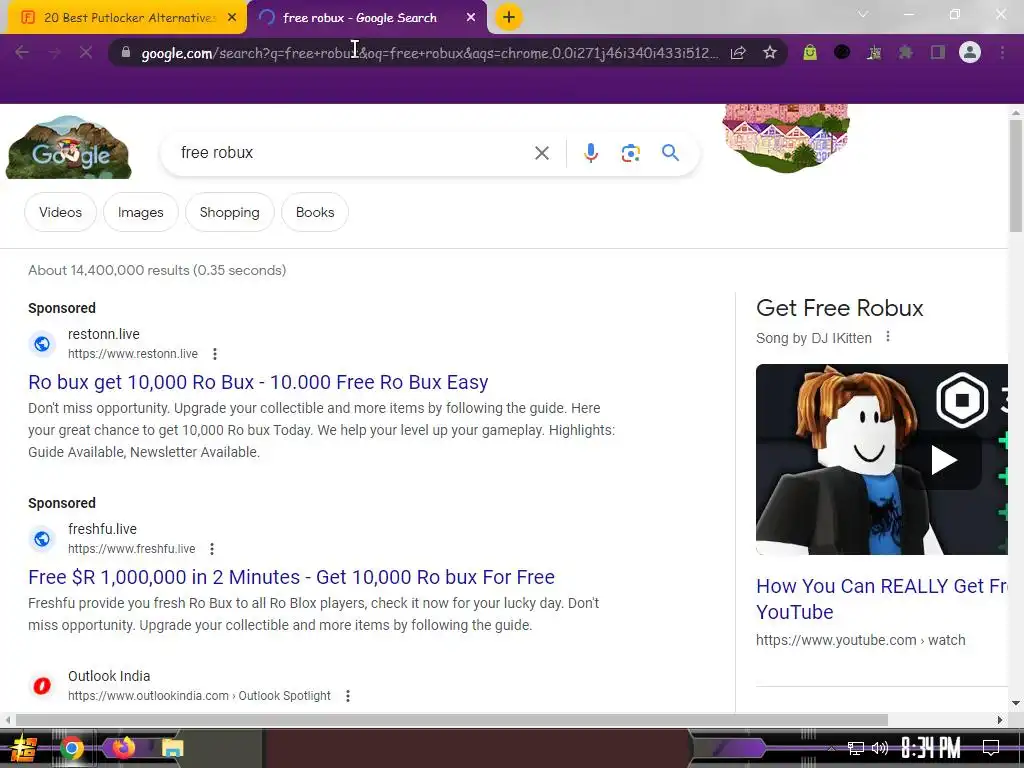Image resolution: width=1024 pixels, height=768 pixels.
Task: Click the Outlook India red favicon
Action: 42,686
